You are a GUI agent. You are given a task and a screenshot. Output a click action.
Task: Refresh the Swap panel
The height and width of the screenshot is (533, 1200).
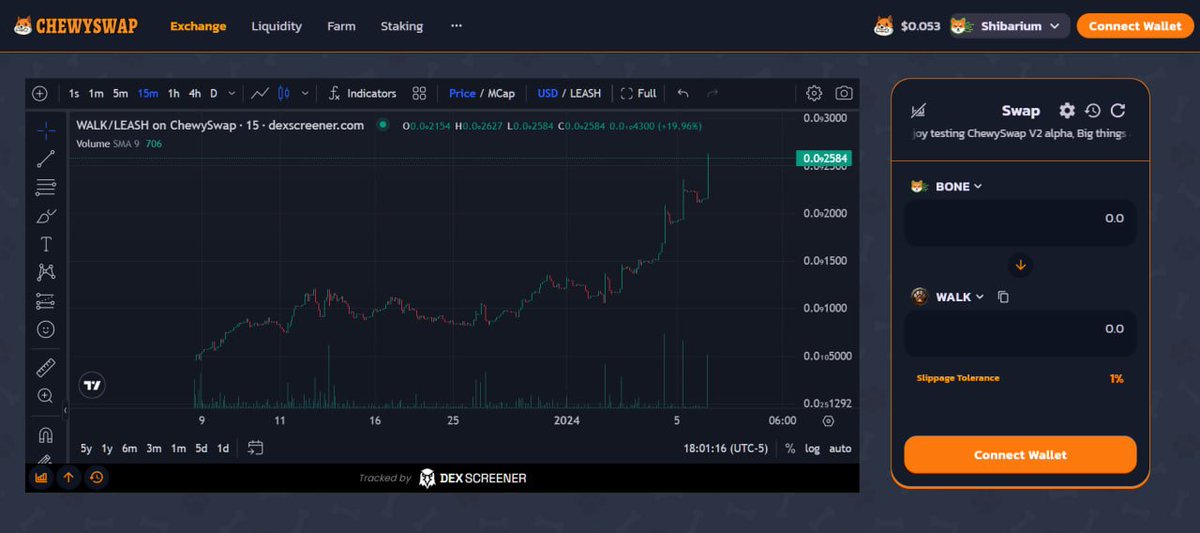1118,111
